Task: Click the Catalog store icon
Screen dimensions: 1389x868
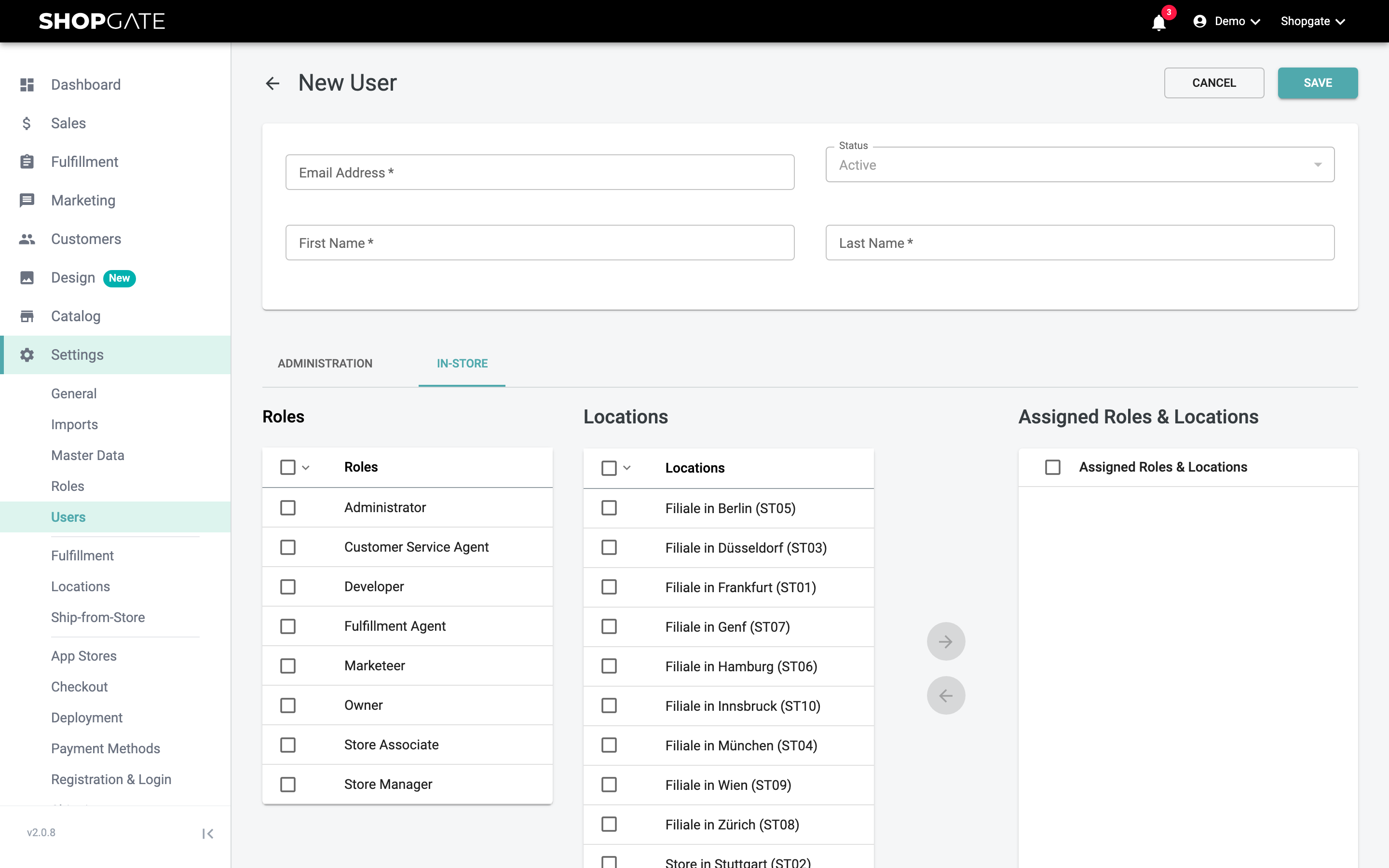Action: pyautogui.click(x=27, y=316)
